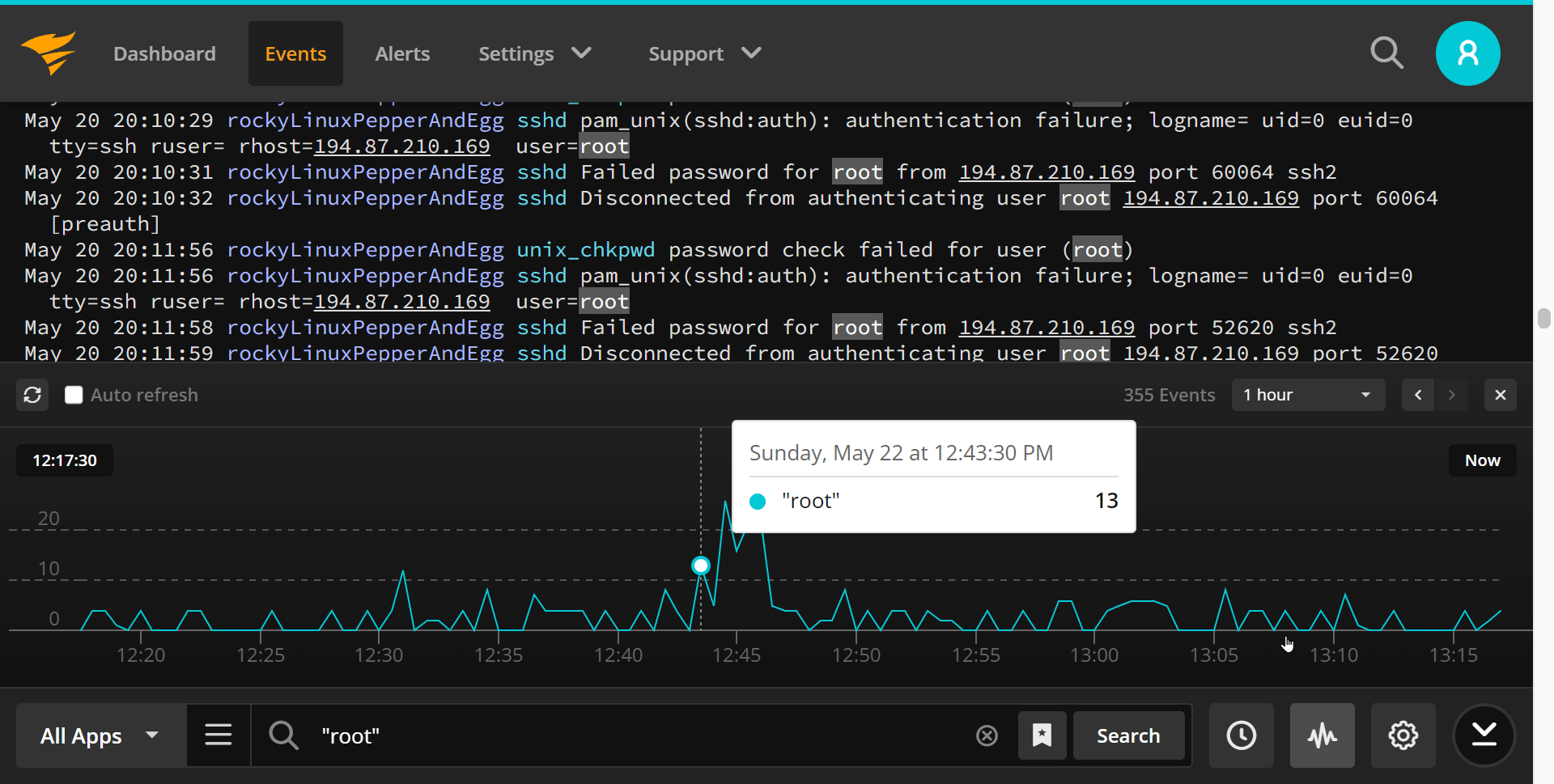This screenshot has height=784, width=1554.
Task: Click the SolarWinds flame logo
Action: [49, 53]
